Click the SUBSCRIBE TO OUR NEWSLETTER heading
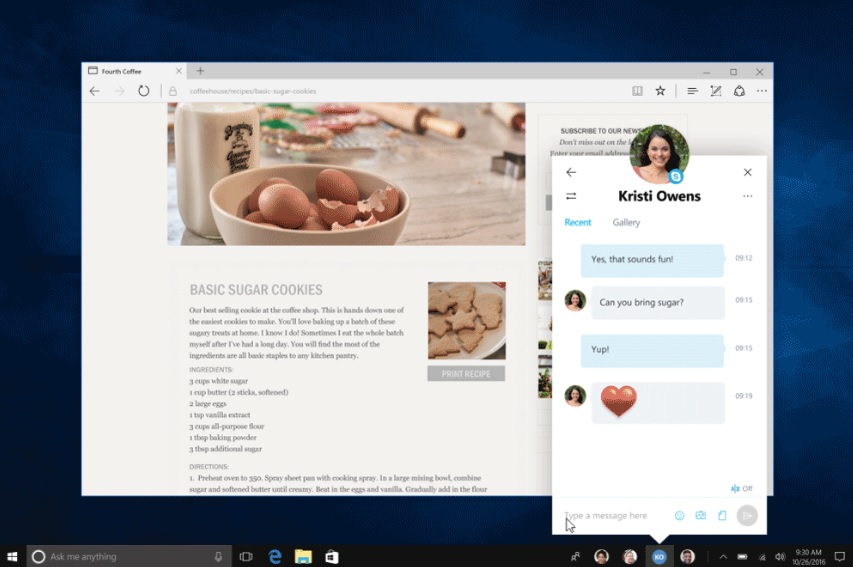This screenshot has width=853, height=567. [x=602, y=131]
